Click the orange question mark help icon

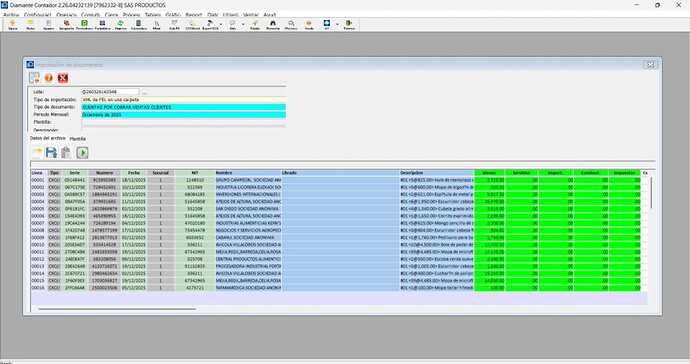click(x=49, y=78)
